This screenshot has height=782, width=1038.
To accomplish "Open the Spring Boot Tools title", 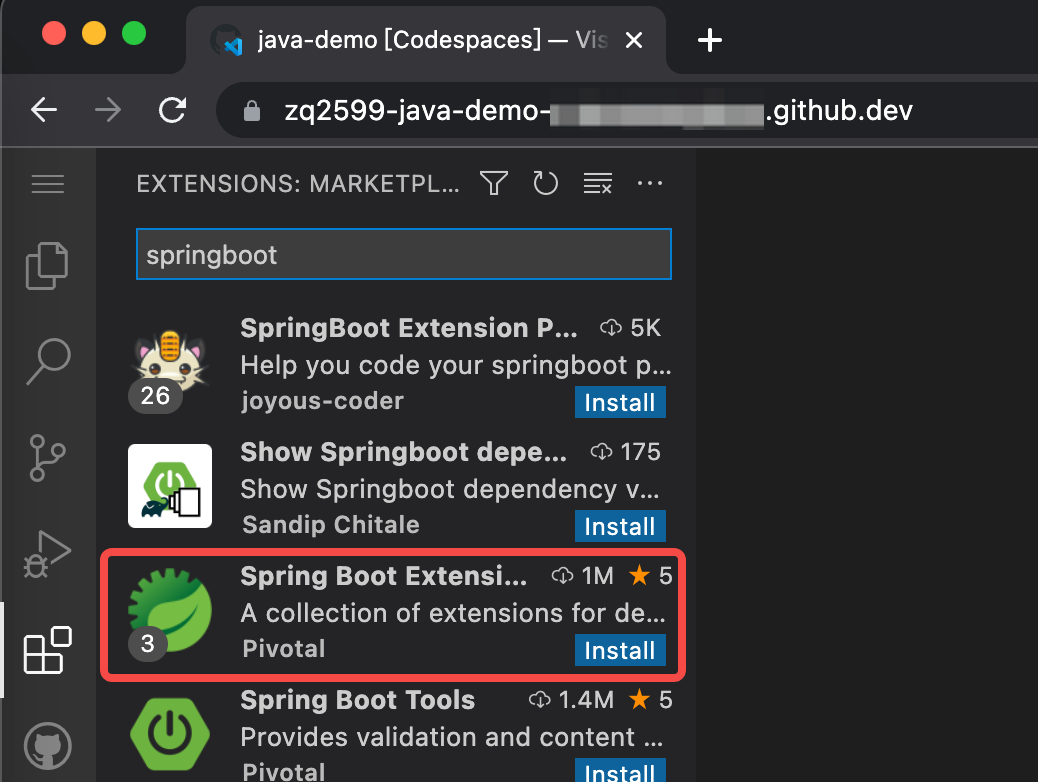I will coord(357,700).
